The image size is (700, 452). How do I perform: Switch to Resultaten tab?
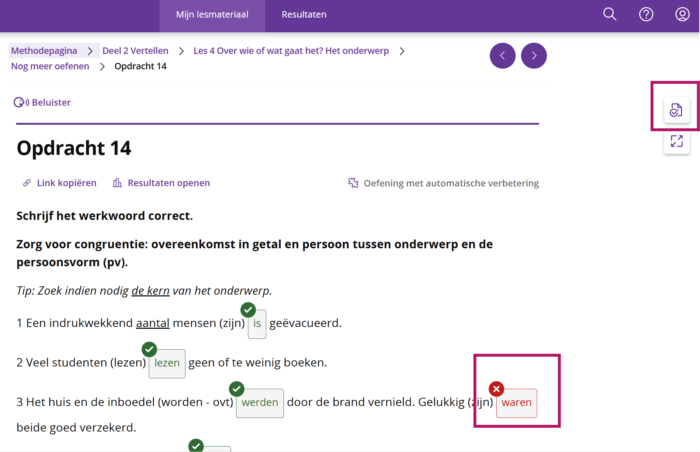click(304, 14)
